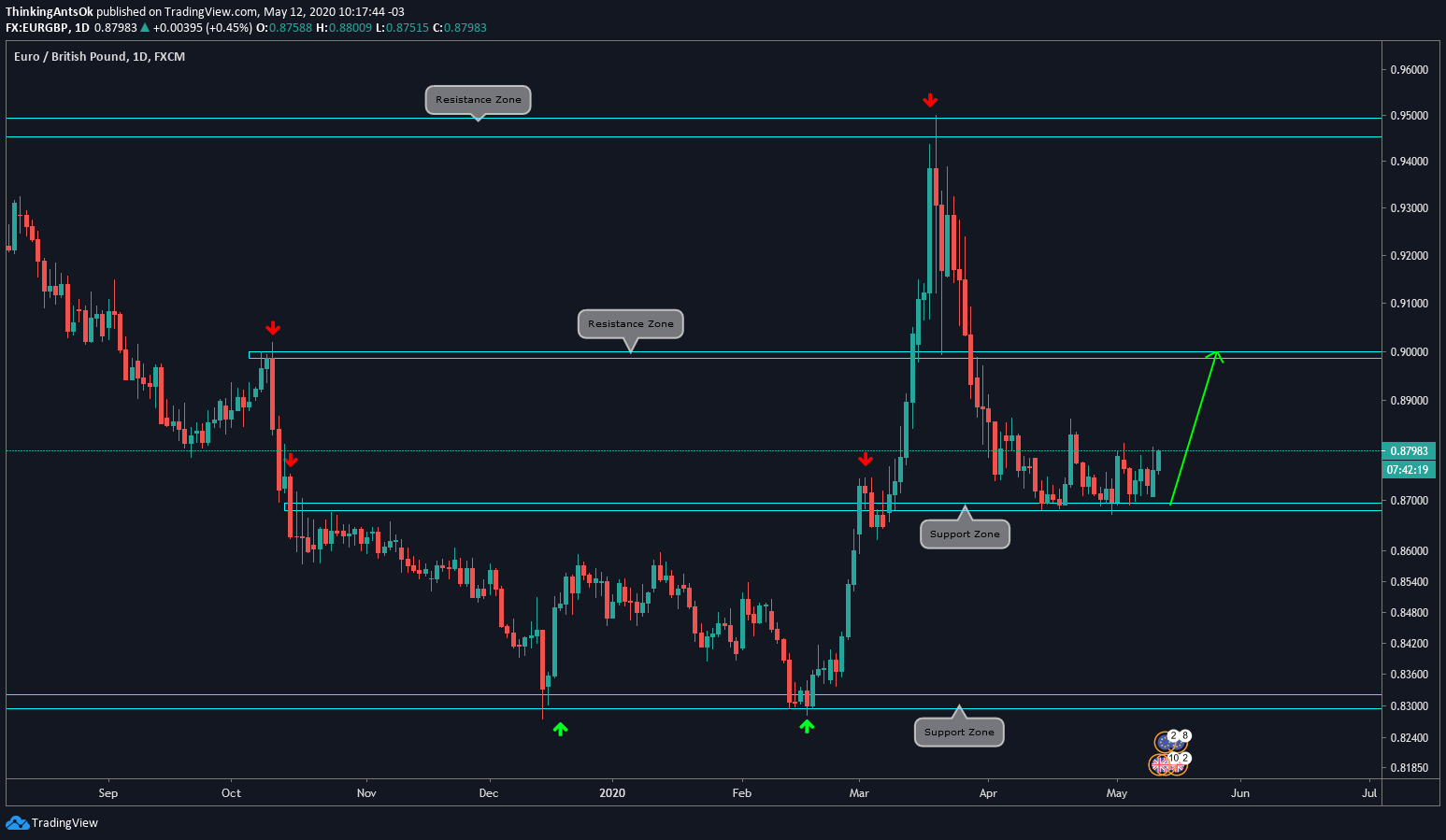Click the 0.89000 price axis label
The height and width of the screenshot is (840, 1446).
click(x=1409, y=401)
